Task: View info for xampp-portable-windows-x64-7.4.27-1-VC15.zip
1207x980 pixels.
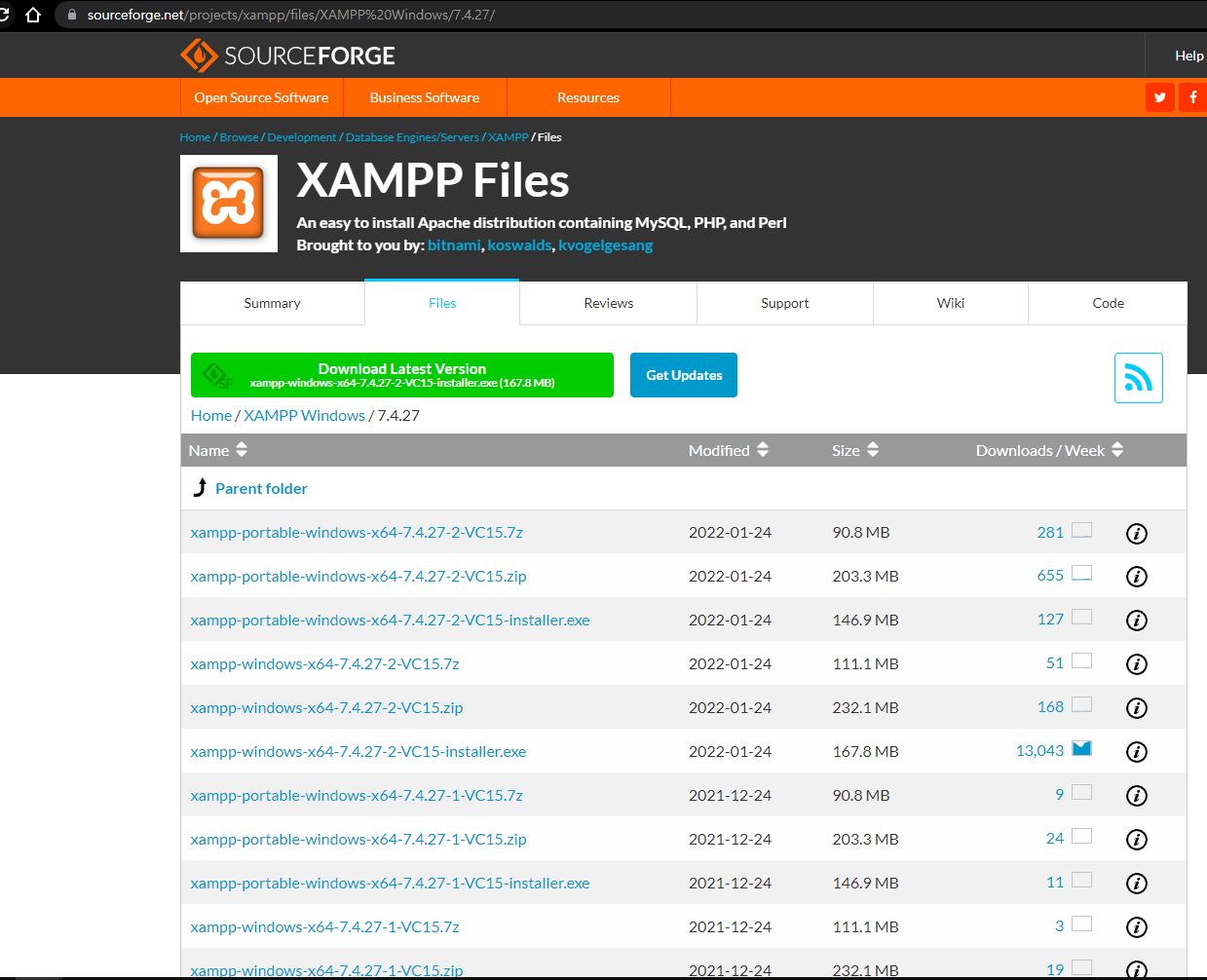Action: [x=1136, y=839]
